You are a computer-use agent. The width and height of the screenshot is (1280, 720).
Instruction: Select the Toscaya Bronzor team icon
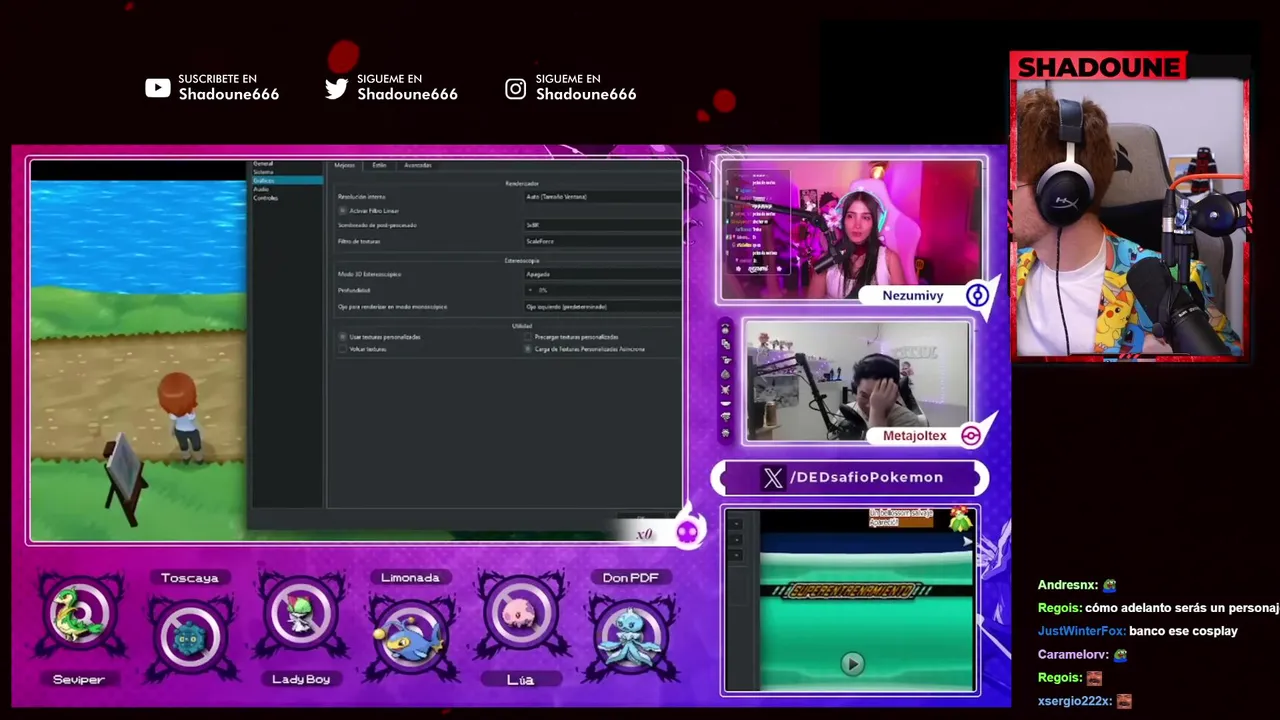click(x=189, y=636)
